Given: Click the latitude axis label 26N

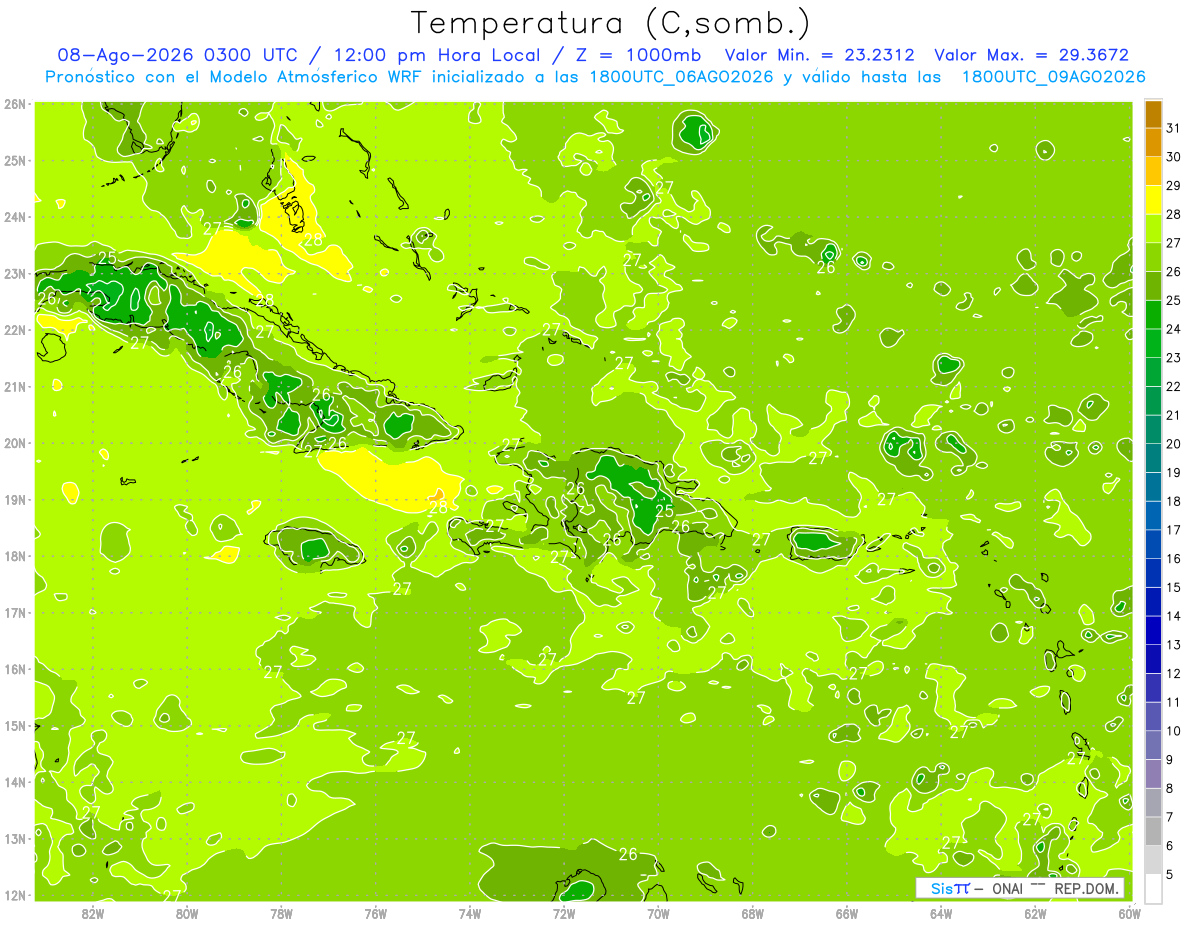Looking at the screenshot, I should pyautogui.click(x=15, y=104).
